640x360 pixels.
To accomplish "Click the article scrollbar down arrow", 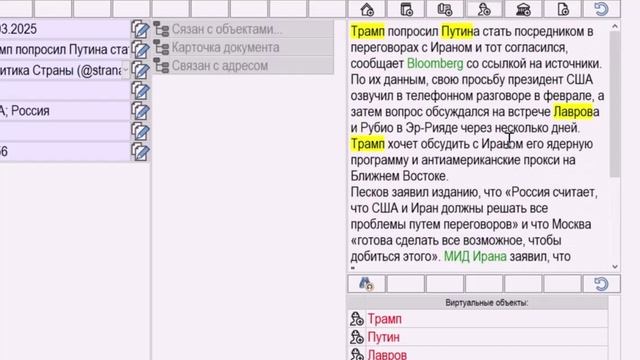I will 615,267.
